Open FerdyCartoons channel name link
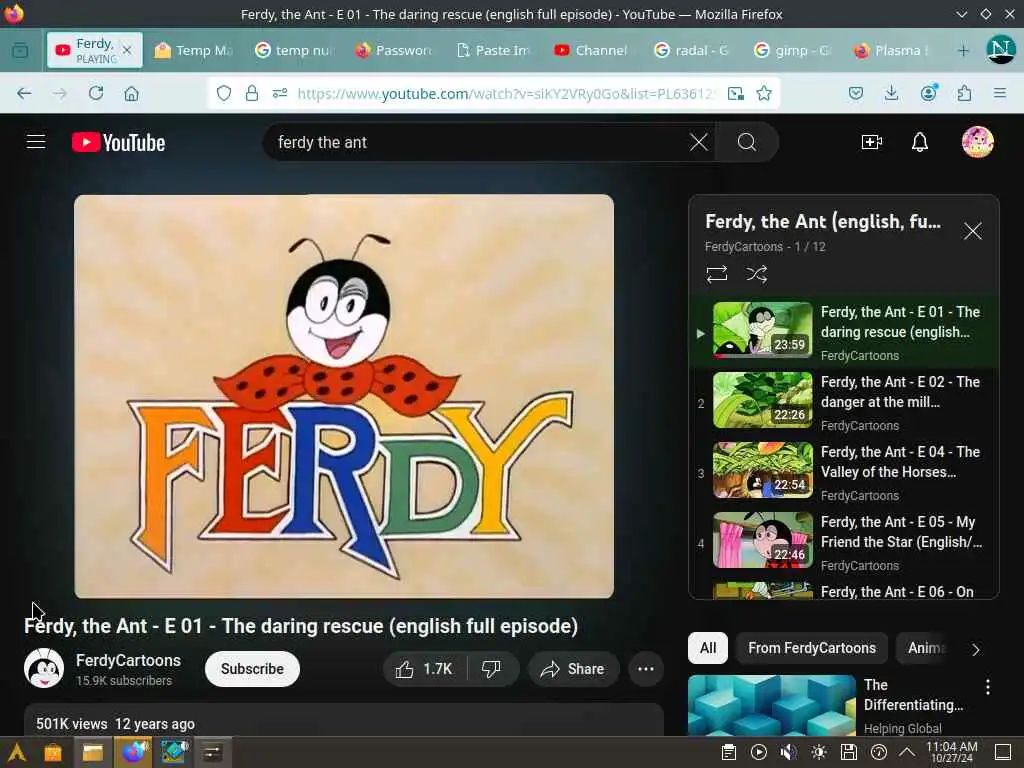 [128, 660]
